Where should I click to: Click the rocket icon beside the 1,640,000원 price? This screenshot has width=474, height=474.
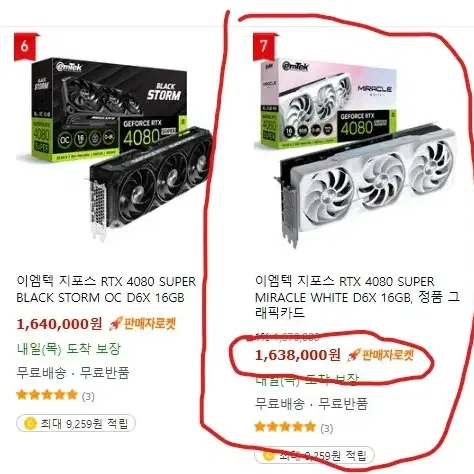pos(116,324)
